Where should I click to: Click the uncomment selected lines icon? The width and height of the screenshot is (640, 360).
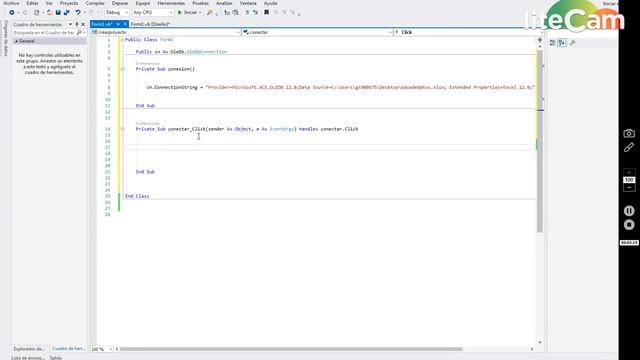pos(256,13)
